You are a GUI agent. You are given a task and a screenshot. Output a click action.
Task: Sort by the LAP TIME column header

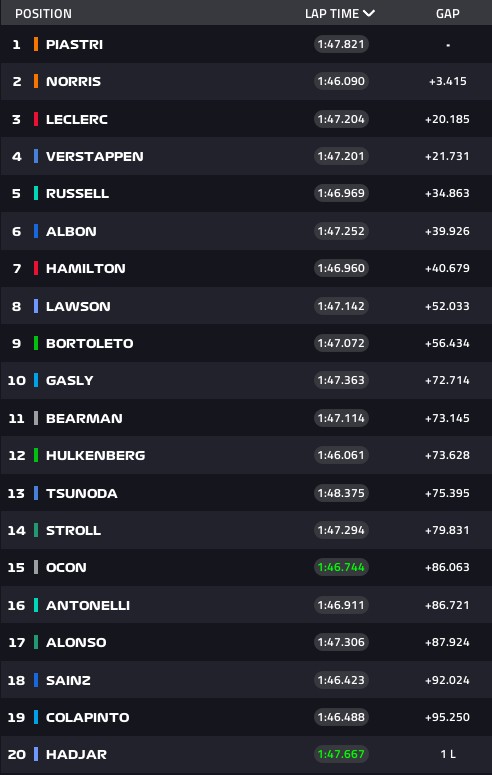(332, 13)
